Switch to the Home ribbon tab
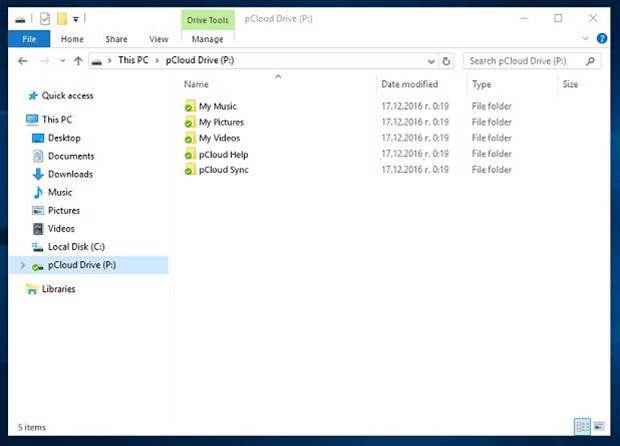 (x=72, y=39)
